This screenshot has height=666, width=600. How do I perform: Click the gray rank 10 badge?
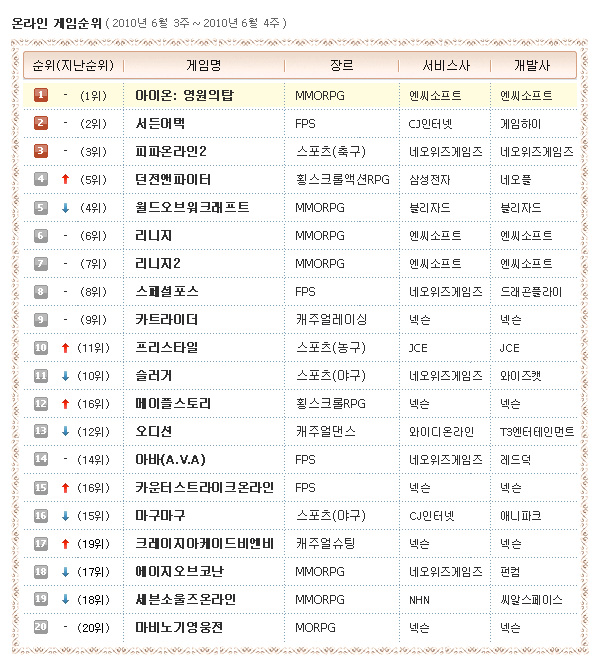(x=41, y=347)
